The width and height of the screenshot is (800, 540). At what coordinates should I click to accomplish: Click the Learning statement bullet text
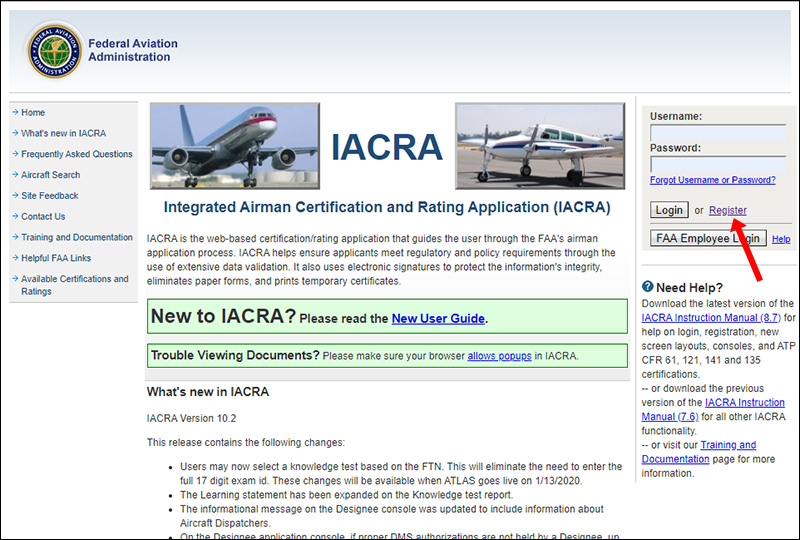346,495
